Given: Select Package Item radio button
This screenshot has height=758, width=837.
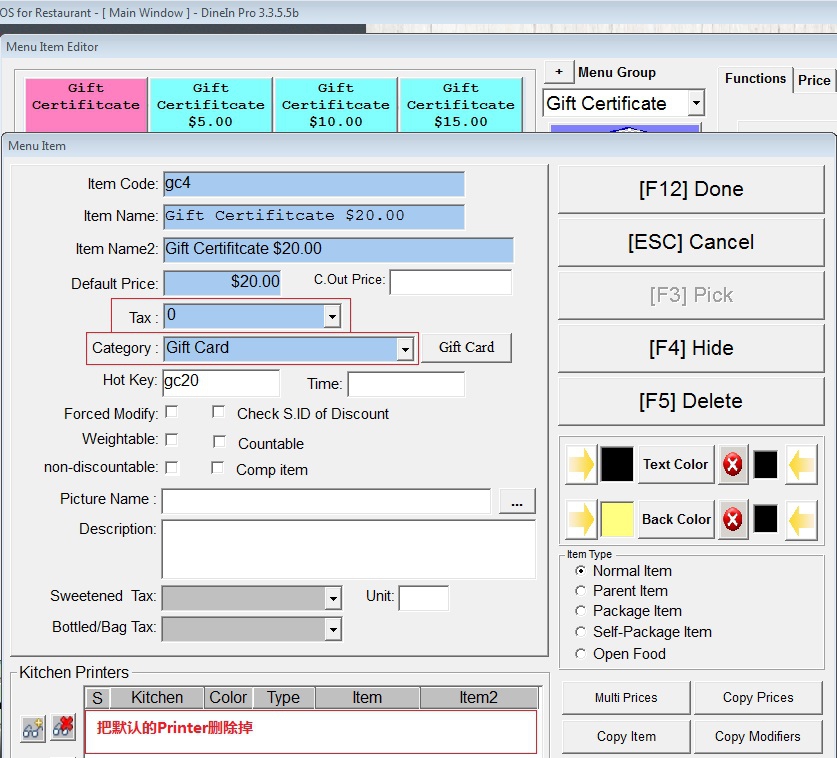Looking at the screenshot, I should (580, 610).
